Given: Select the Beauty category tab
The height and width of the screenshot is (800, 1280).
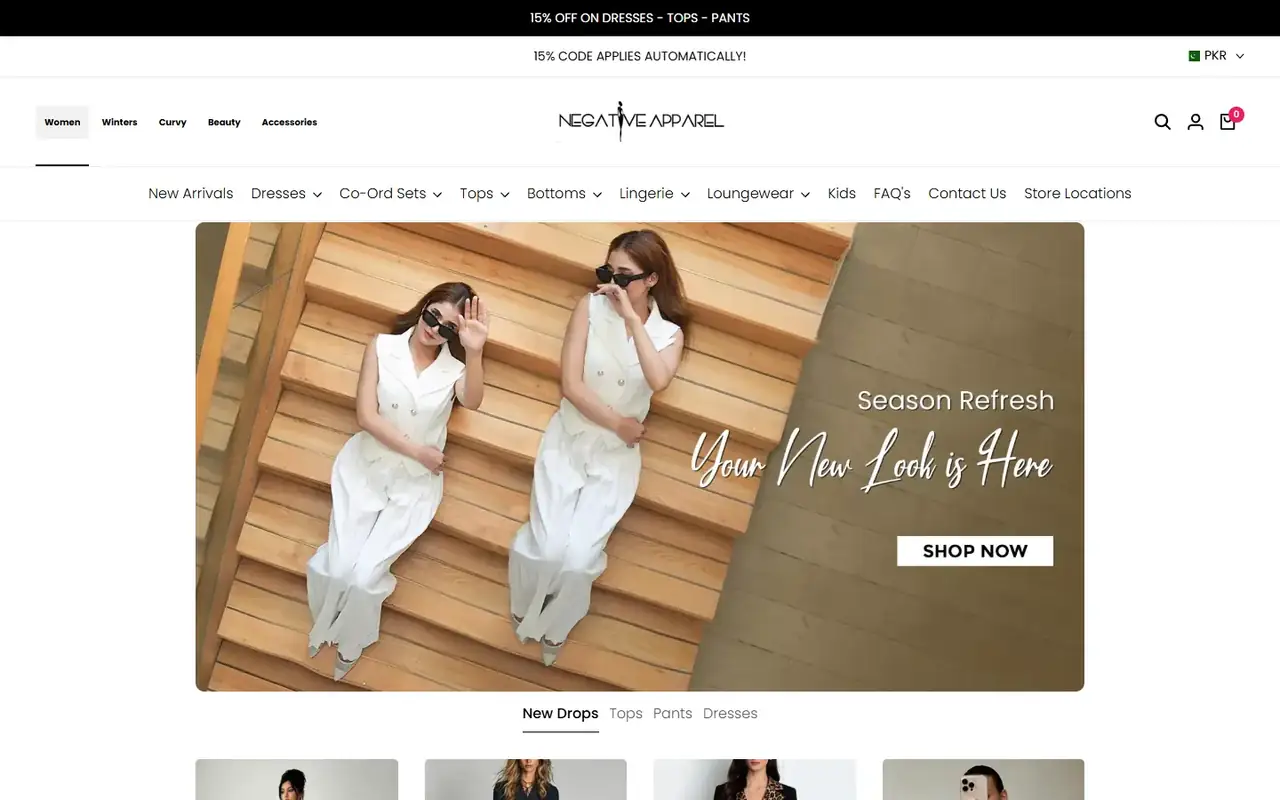Looking at the screenshot, I should click(224, 122).
